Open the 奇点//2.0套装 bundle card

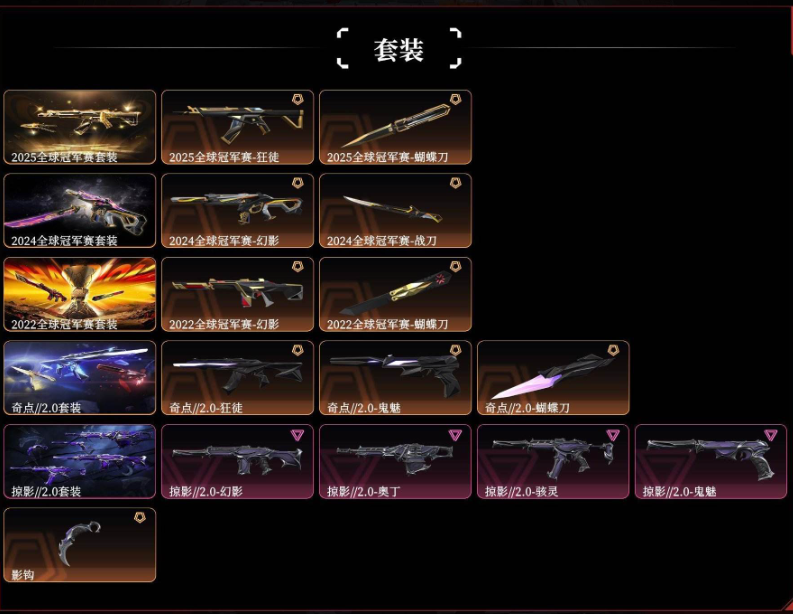(x=79, y=378)
